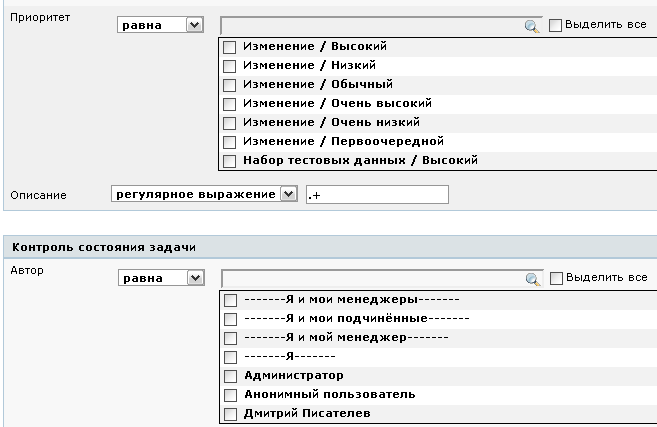This screenshot has width=657, height=427.
Task: Click the magnifier icon in Приоритет search field
Action: 532,25
